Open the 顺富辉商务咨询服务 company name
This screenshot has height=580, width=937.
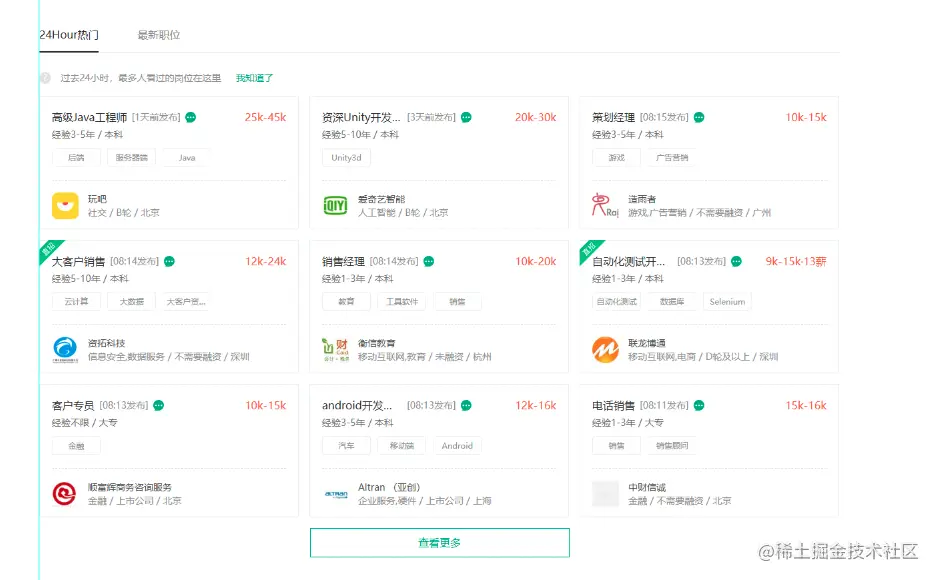[x=130, y=487]
